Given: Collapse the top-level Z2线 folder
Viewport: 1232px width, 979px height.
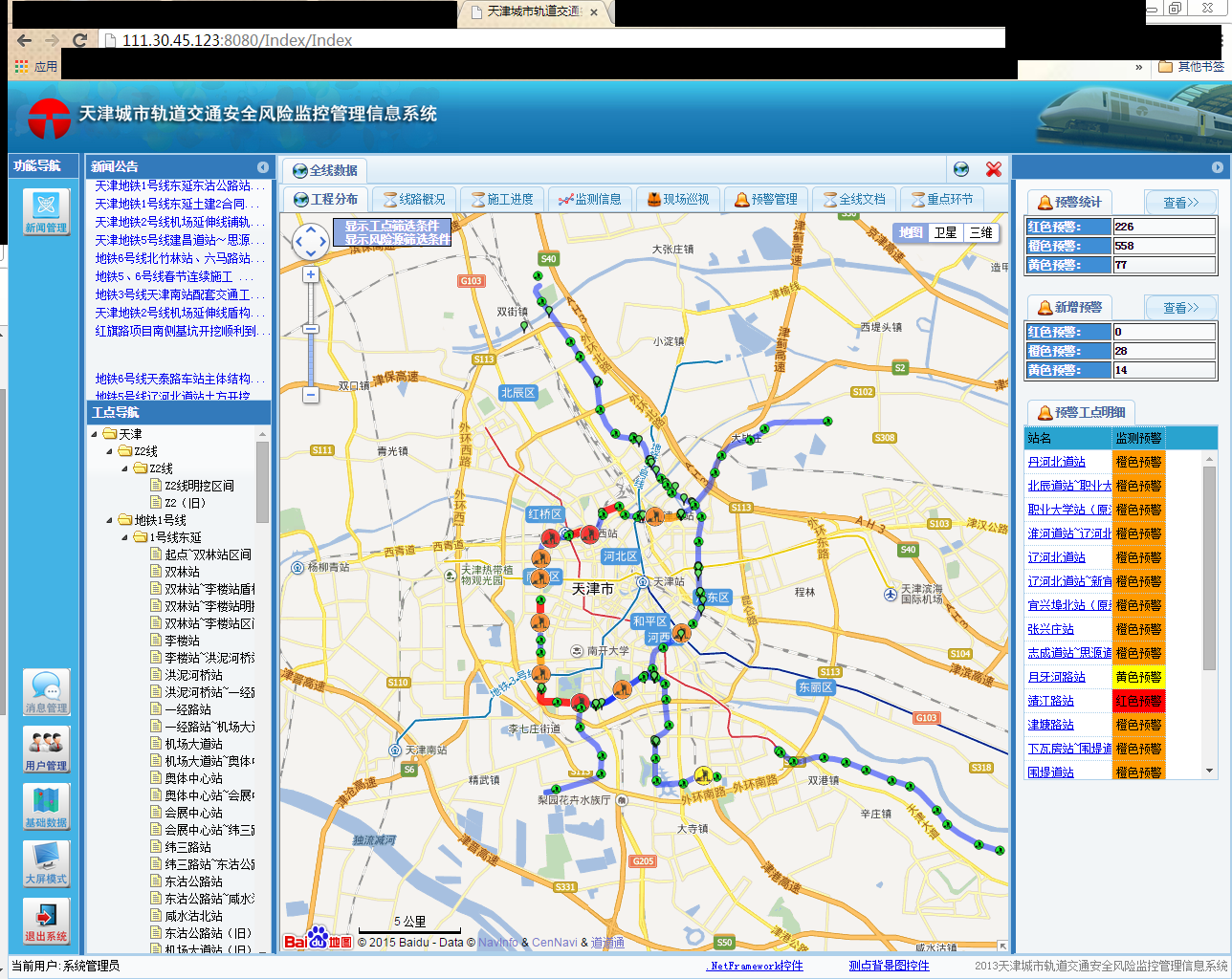Looking at the screenshot, I should pos(109,451).
